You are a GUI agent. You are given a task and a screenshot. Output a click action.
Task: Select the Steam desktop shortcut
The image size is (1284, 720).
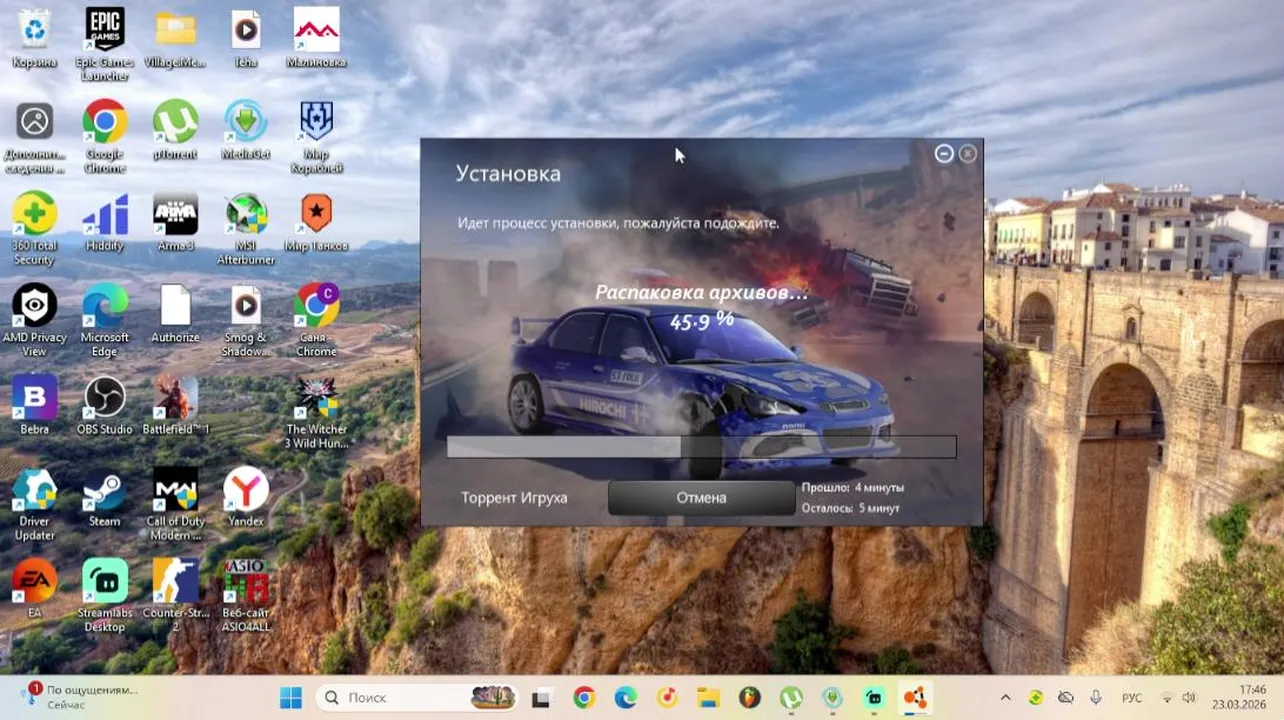[x=105, y=498]
